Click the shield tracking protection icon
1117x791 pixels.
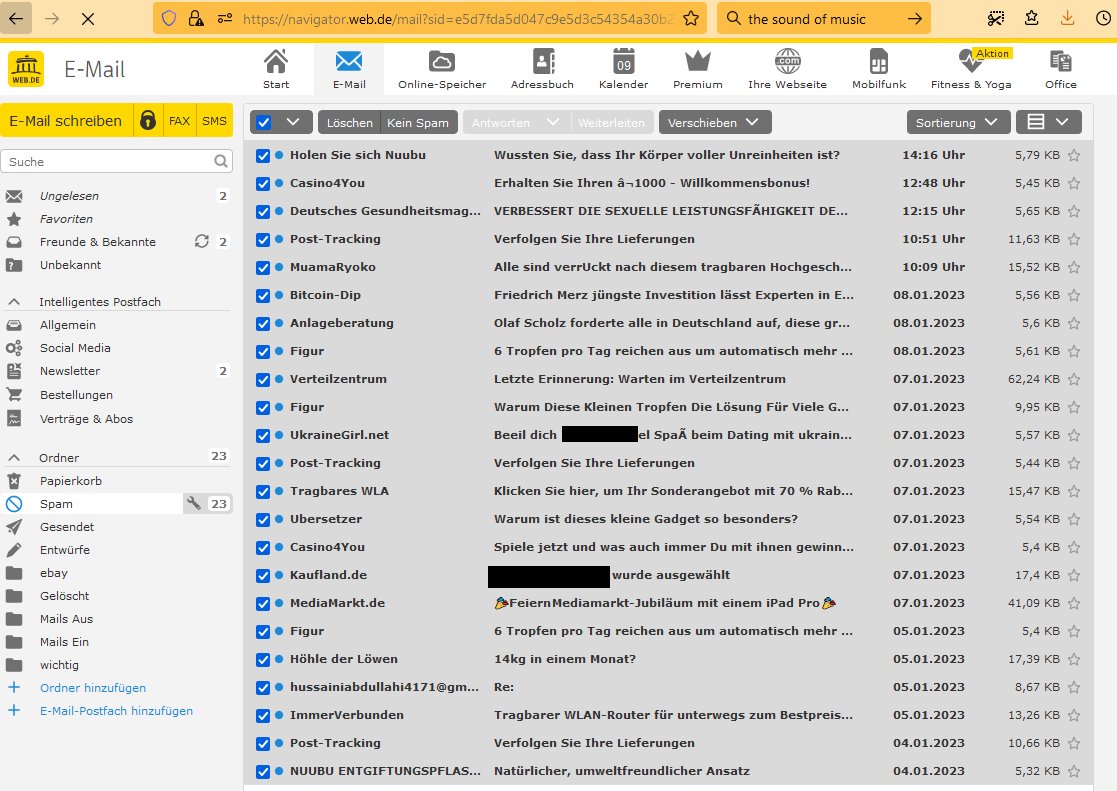[x=169, y=19]
